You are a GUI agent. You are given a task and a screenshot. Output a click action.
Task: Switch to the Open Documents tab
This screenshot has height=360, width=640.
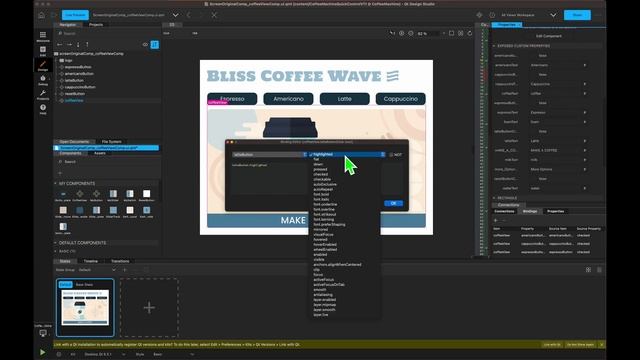point(74,142)
